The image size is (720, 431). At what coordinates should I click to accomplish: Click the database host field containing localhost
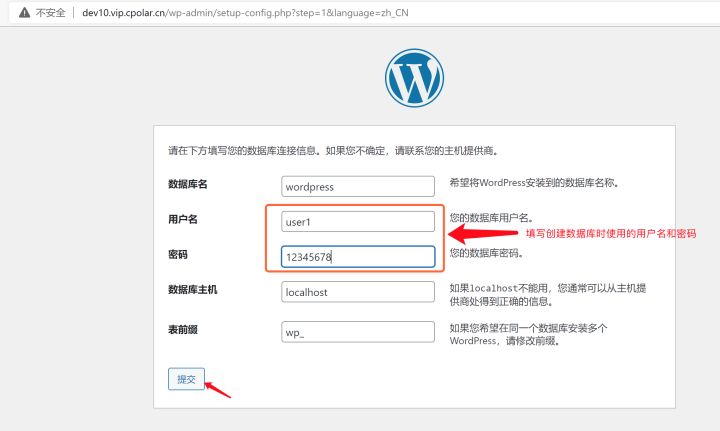pyautogui.click(x=358, y=292)
